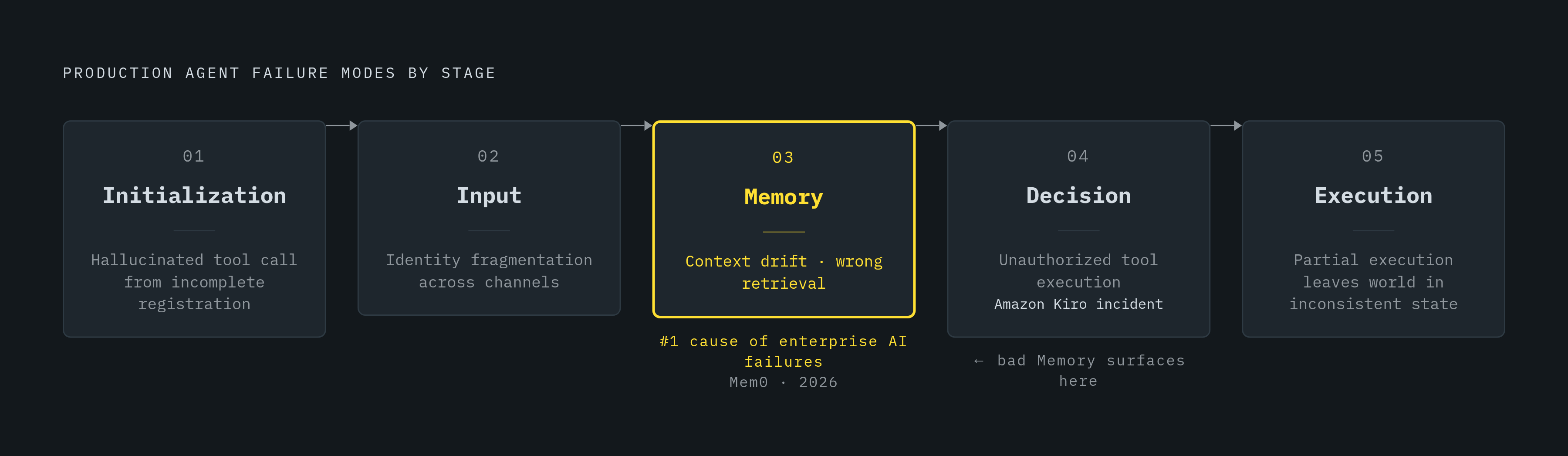
Task: Click the left arrow beside bad Memory surfaces
Action: tap(979, 361)
